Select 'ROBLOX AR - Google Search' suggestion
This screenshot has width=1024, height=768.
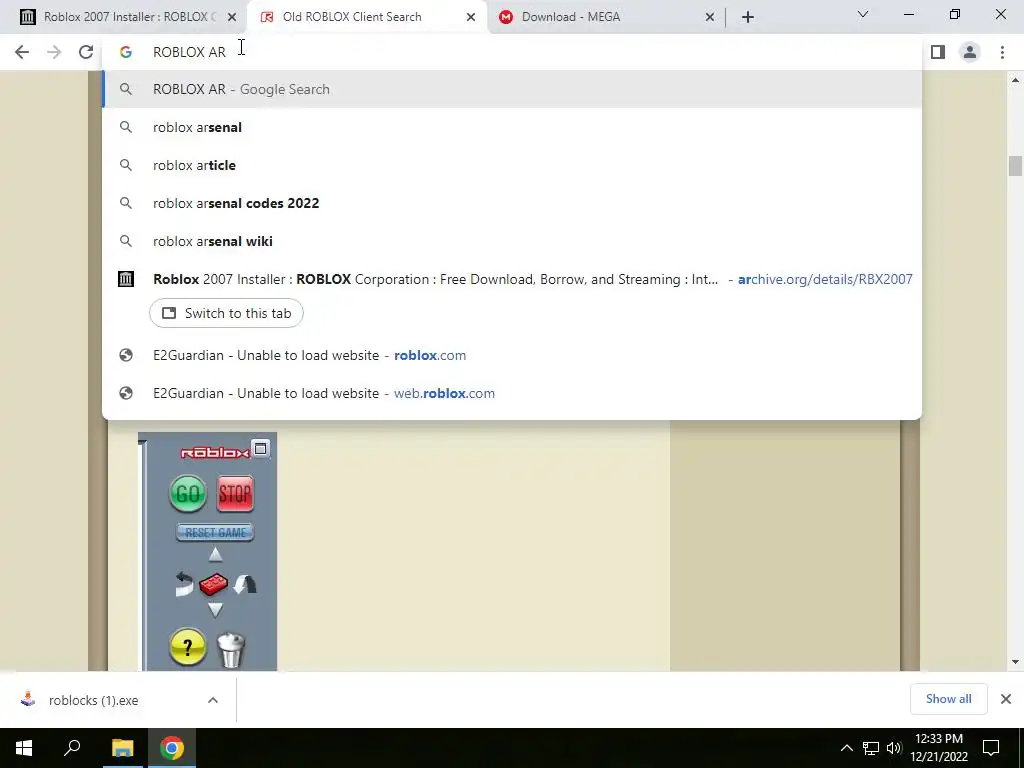pos(512,89)
